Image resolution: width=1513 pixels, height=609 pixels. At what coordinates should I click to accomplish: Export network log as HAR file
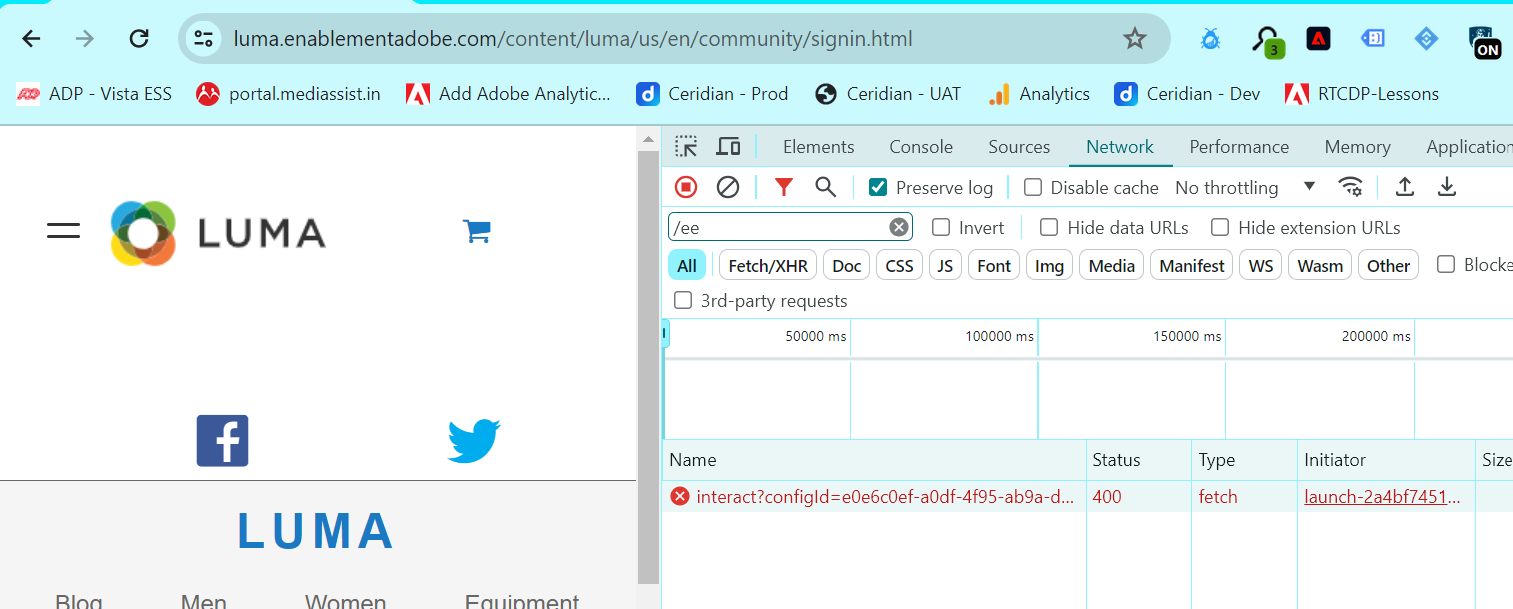pos(1446,187)
